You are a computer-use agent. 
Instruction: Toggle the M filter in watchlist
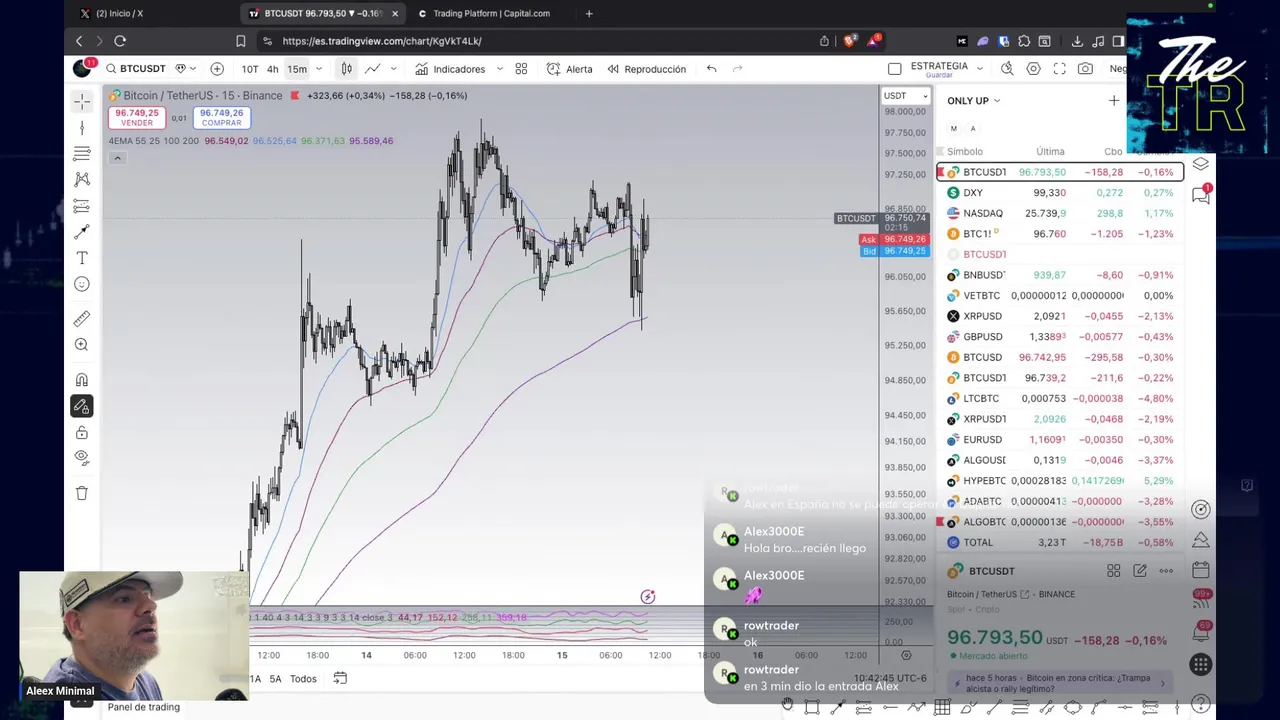(x=953, y=128)
